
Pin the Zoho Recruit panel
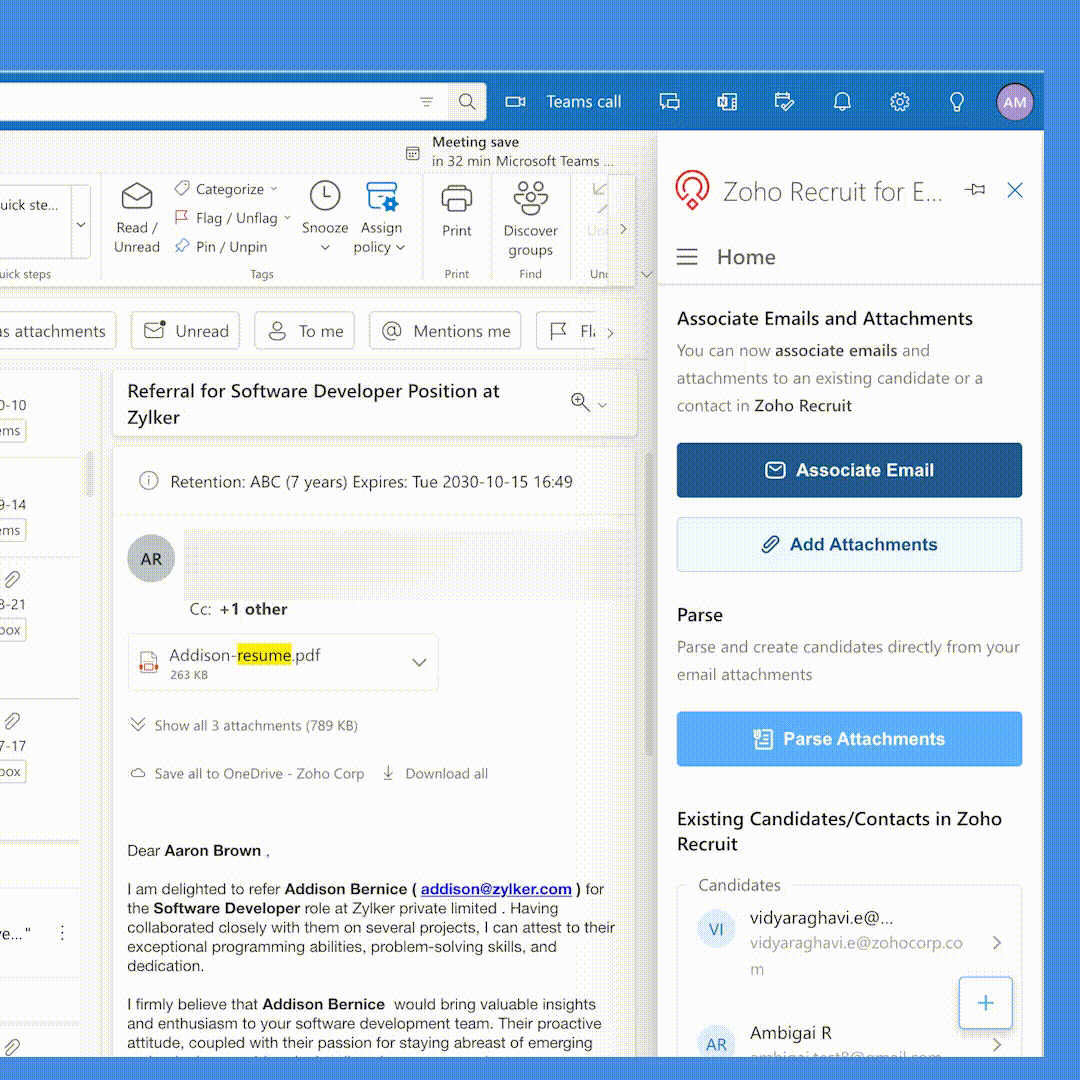coord(975,189)
